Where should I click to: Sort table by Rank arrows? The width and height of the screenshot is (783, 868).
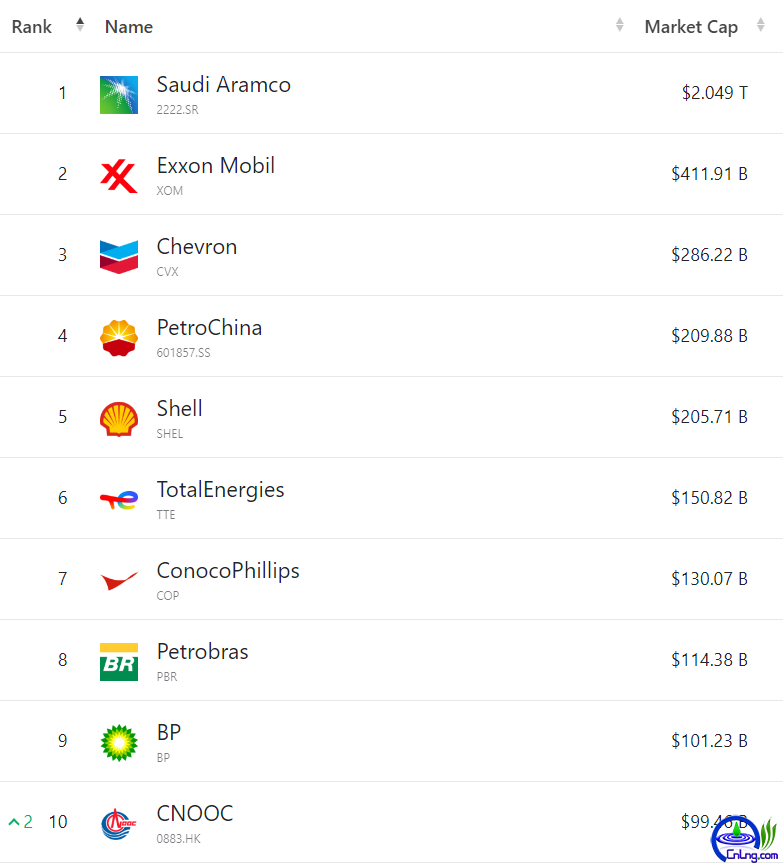point(80,25)
